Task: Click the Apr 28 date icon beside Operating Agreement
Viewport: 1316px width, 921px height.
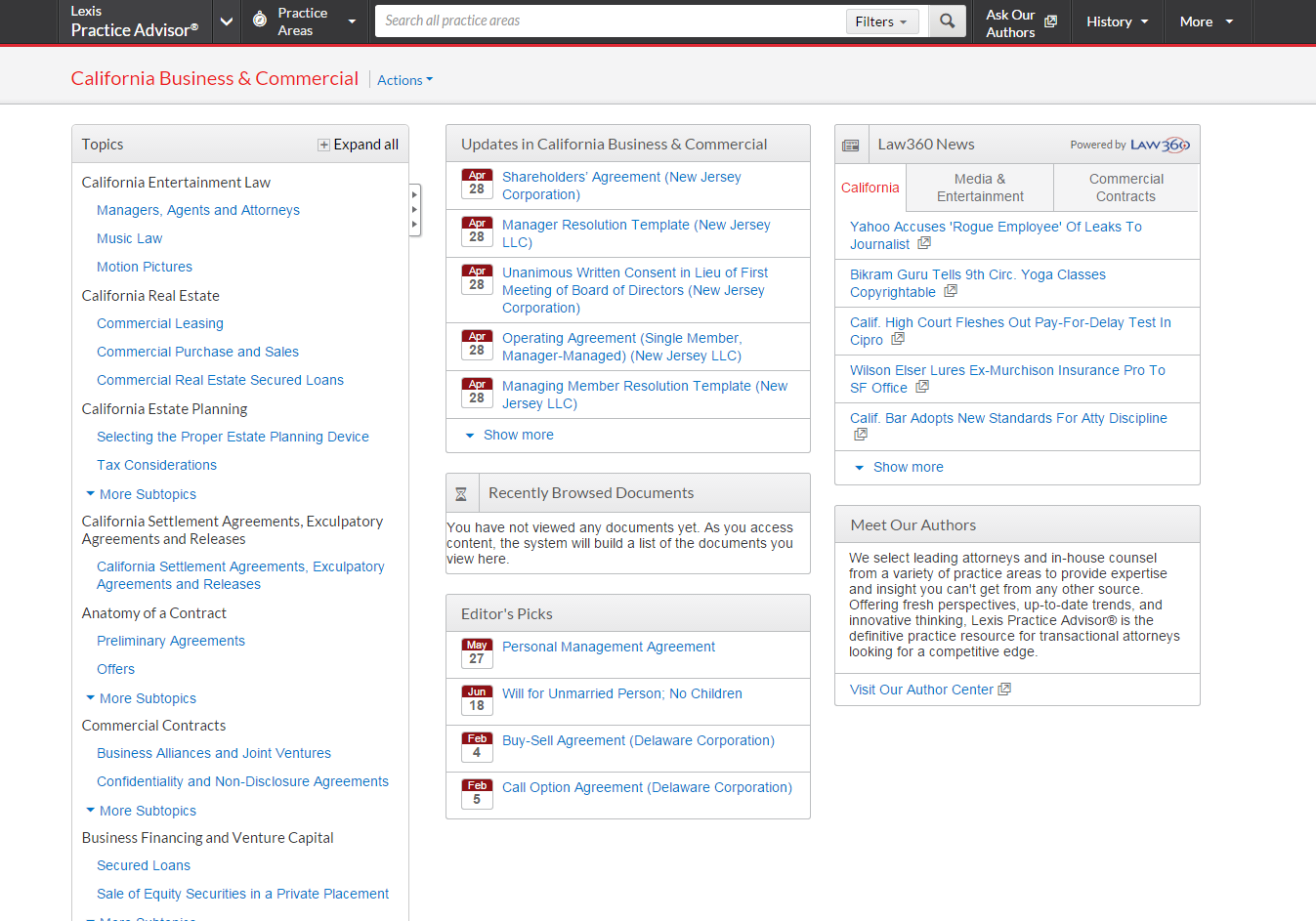Action: (477, 345)
